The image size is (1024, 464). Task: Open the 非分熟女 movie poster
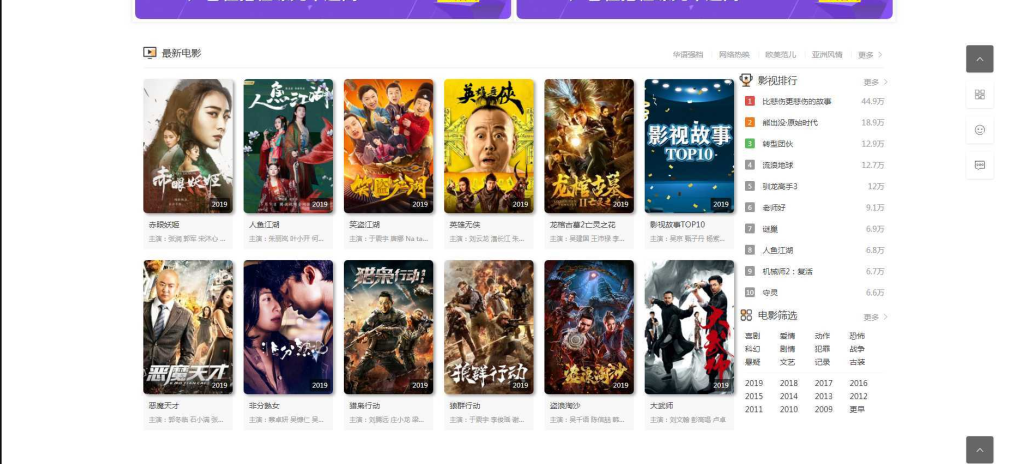[x=288, y=327]
